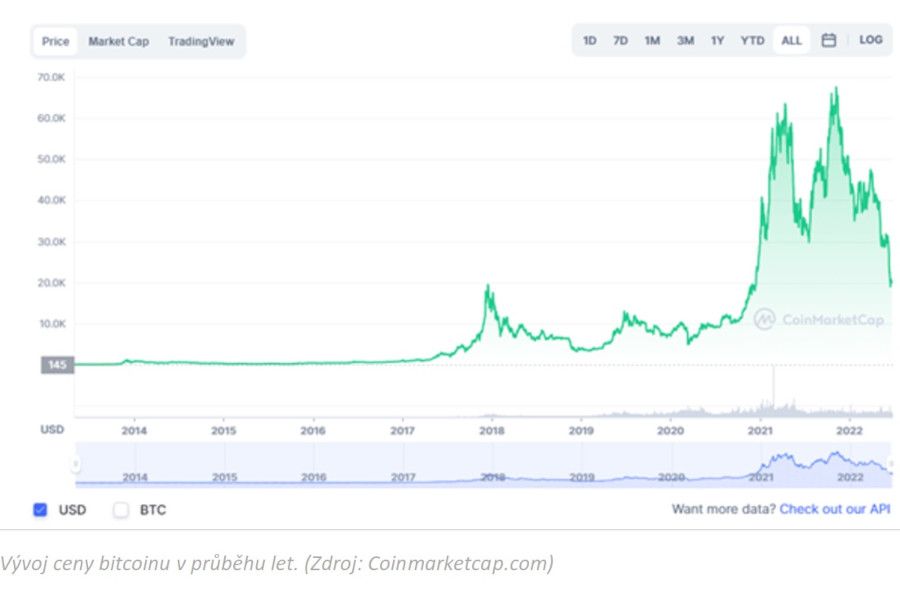
Task: Toggle the USD currency checkbox
Action: point(40,510)
